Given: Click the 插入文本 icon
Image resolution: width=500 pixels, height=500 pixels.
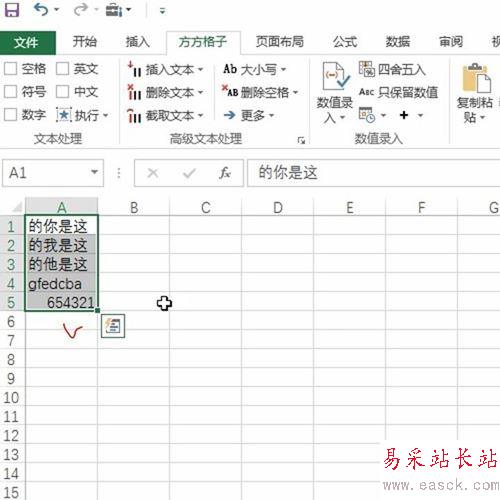Looking at the screenshot, I should [x=135, y=69].
